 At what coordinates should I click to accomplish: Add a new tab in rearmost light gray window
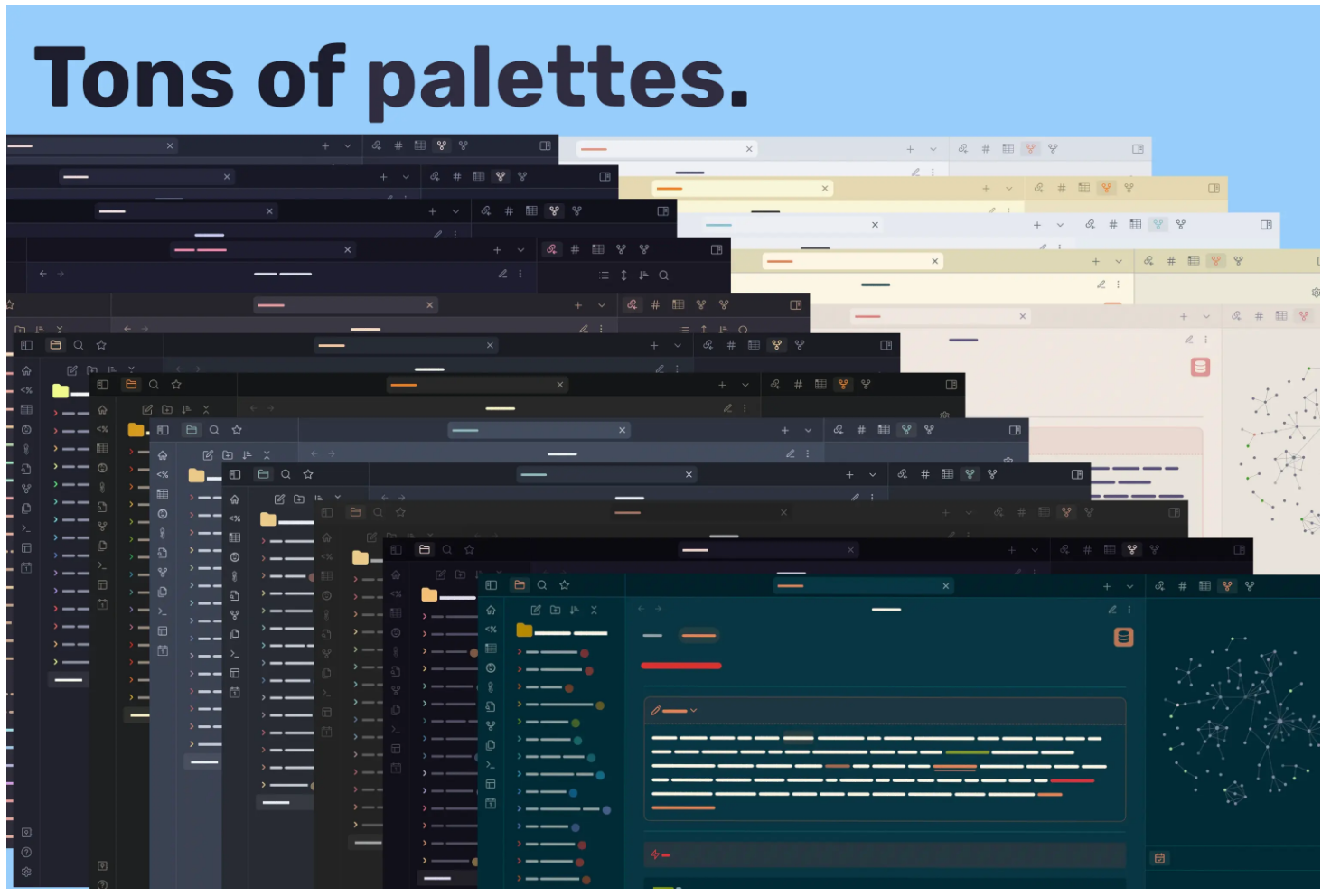pos(910,149)
